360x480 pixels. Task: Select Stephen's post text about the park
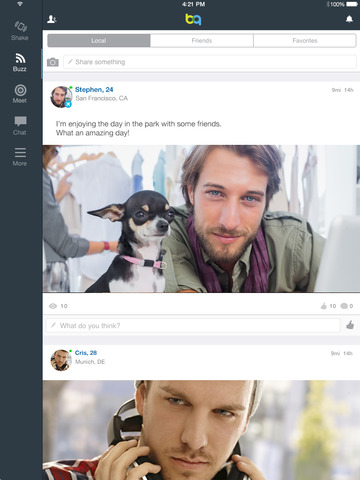point(138,128)
